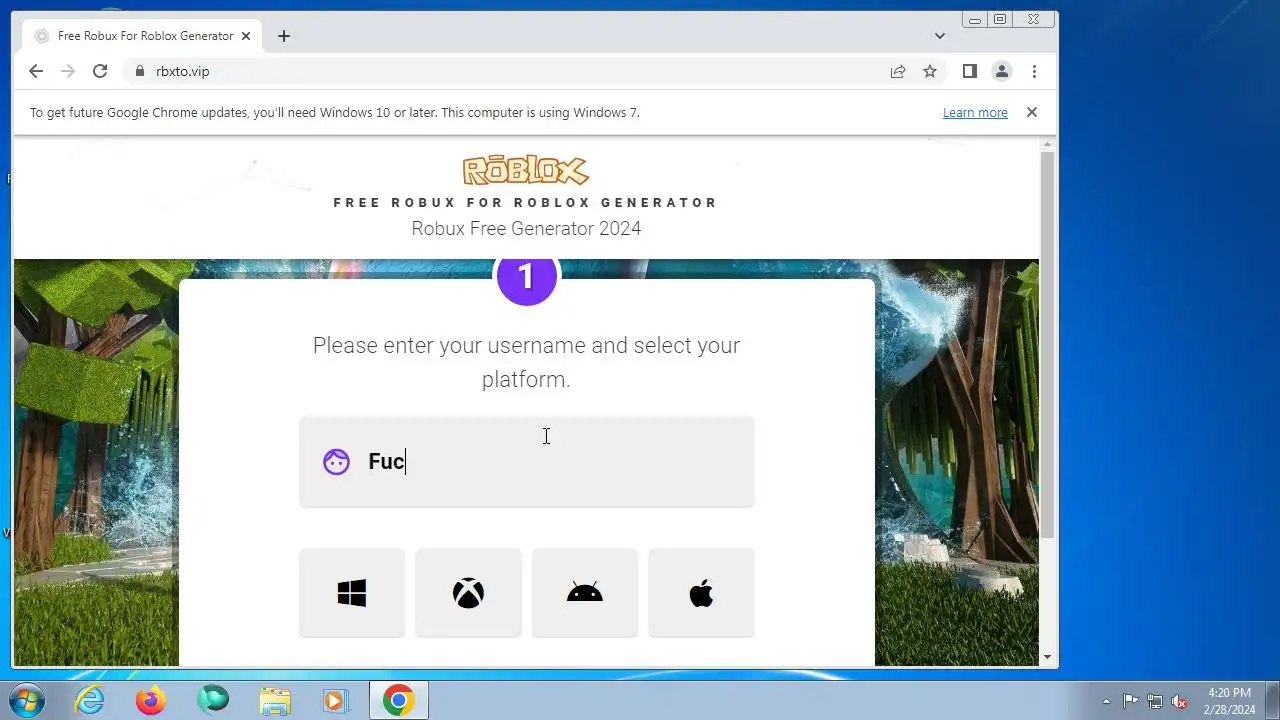Click the Chrome taskbar button
Image resolution: width=1280 pixels, height=720 pixels.
[x=399, y=701]
